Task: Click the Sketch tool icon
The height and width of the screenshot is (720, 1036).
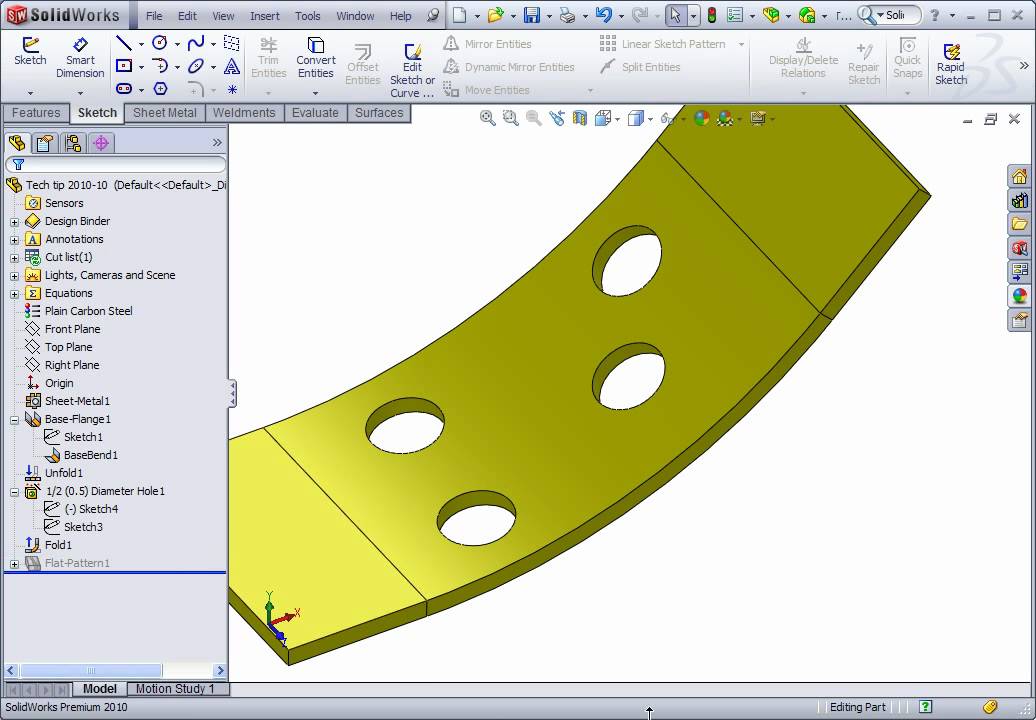Action: click(x=30, y=52)
